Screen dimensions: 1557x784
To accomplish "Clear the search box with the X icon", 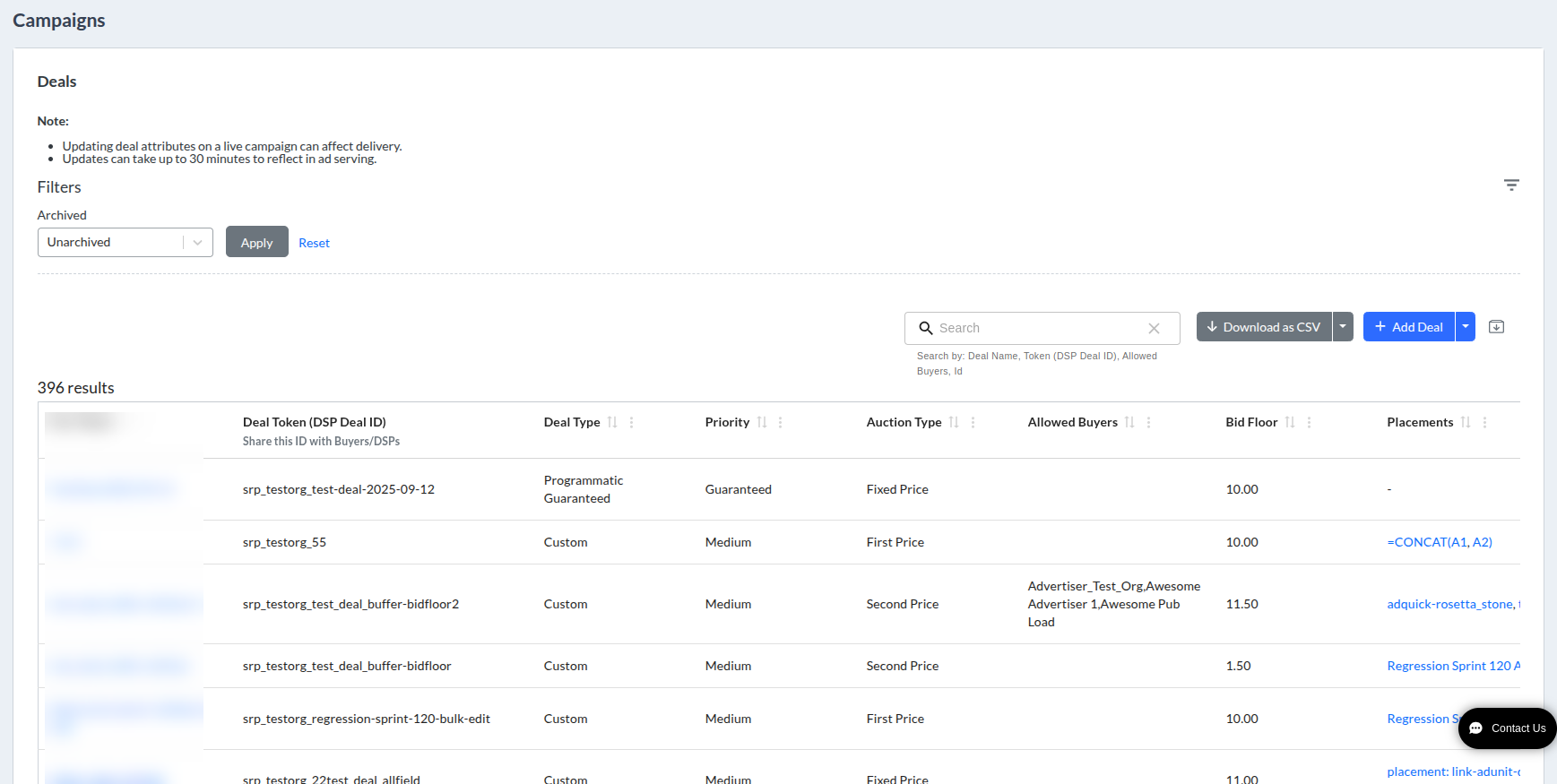I will (1154, 328).
